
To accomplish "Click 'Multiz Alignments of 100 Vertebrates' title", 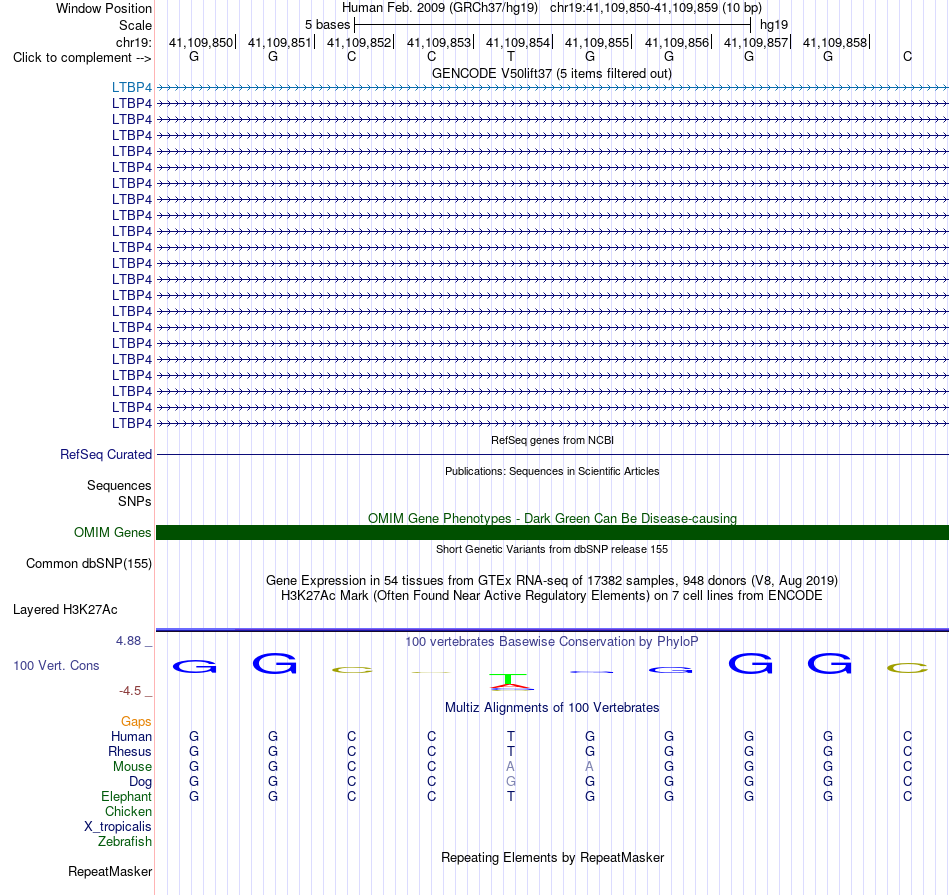I will click(552, 707).
